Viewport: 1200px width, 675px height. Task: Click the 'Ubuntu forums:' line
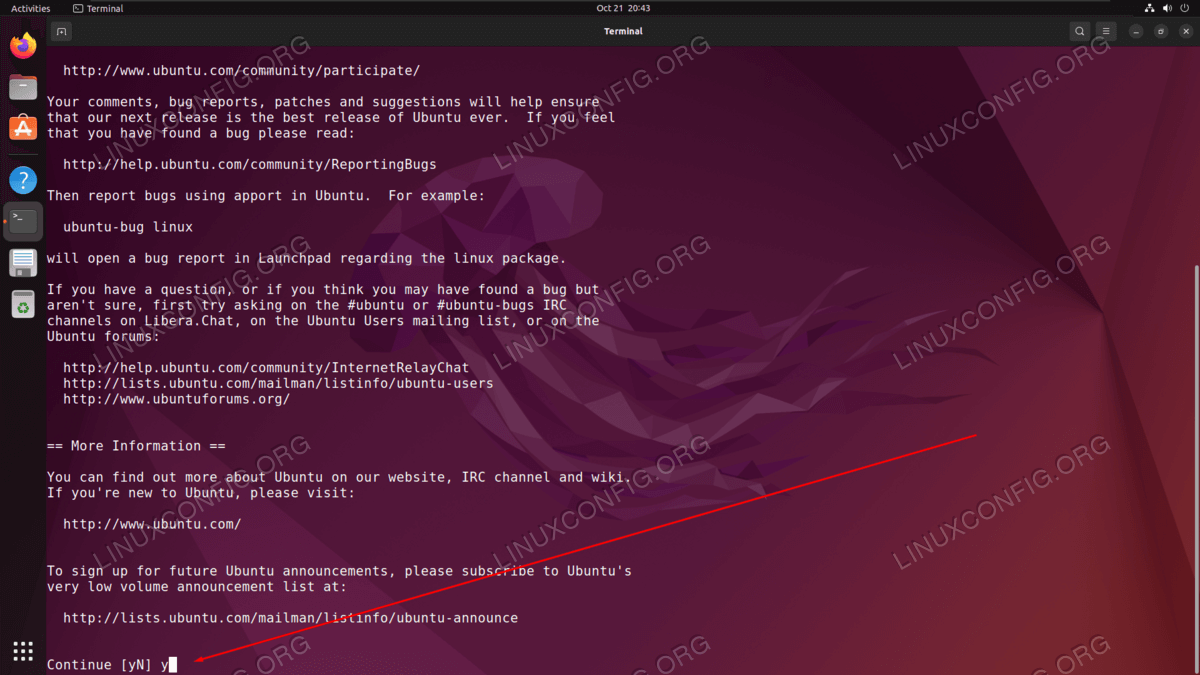click(x=103, y=336)
